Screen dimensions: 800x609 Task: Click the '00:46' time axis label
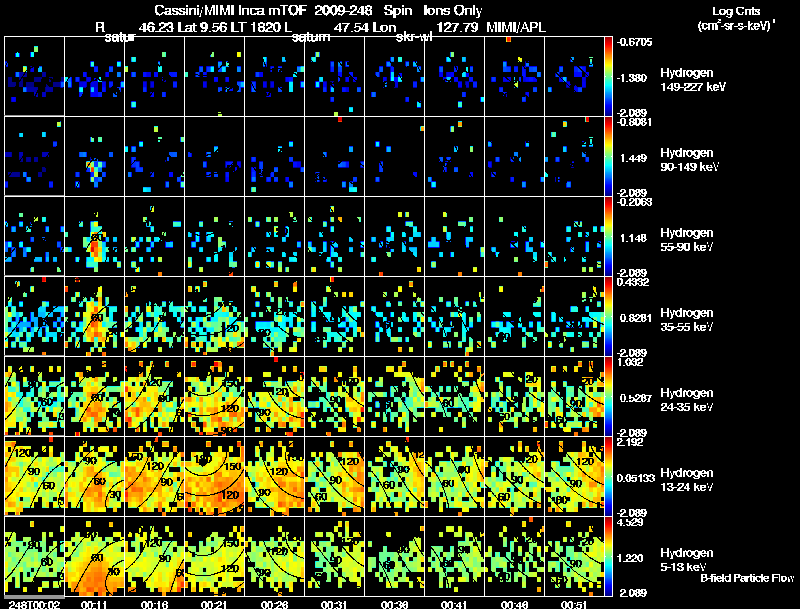(514, 604)
